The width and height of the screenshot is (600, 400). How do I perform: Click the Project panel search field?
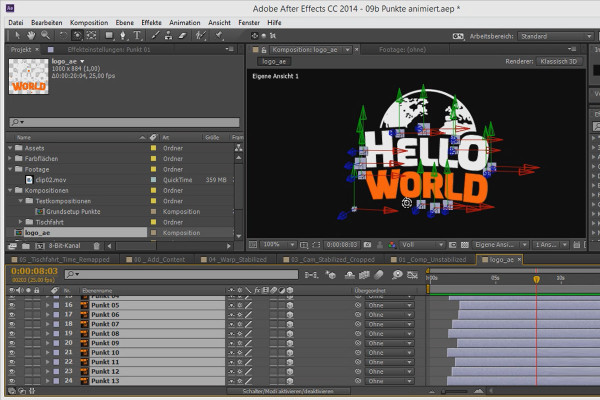124,122
